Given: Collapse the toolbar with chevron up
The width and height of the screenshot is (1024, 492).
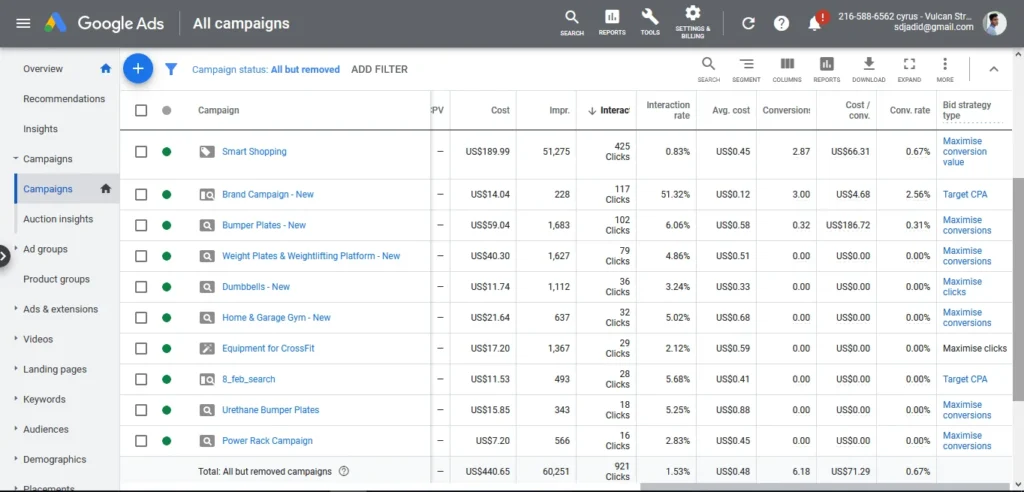Looking at the screenshot, I should tap(993, 69).
